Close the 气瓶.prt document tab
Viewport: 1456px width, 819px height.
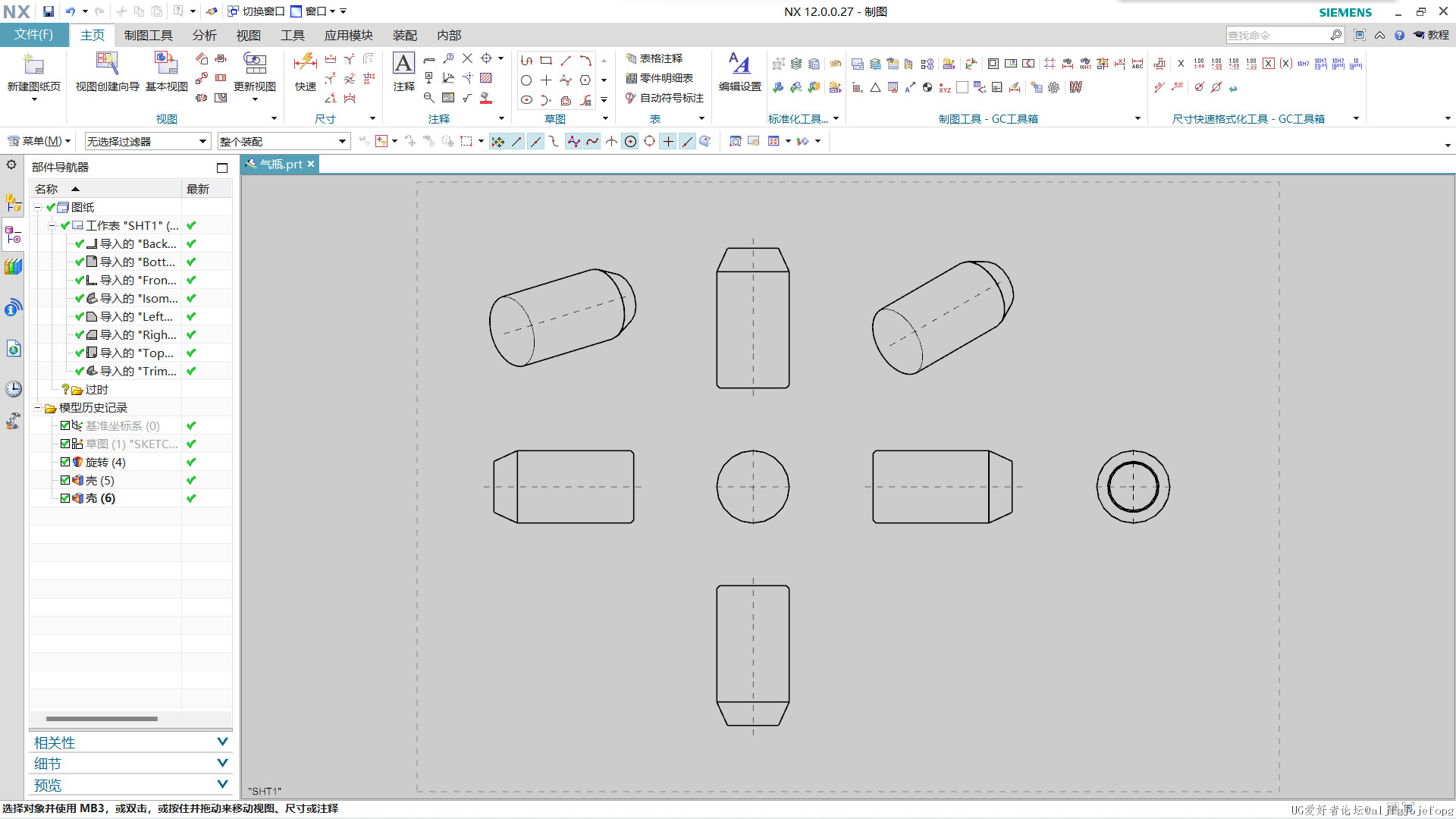point(311,164)
